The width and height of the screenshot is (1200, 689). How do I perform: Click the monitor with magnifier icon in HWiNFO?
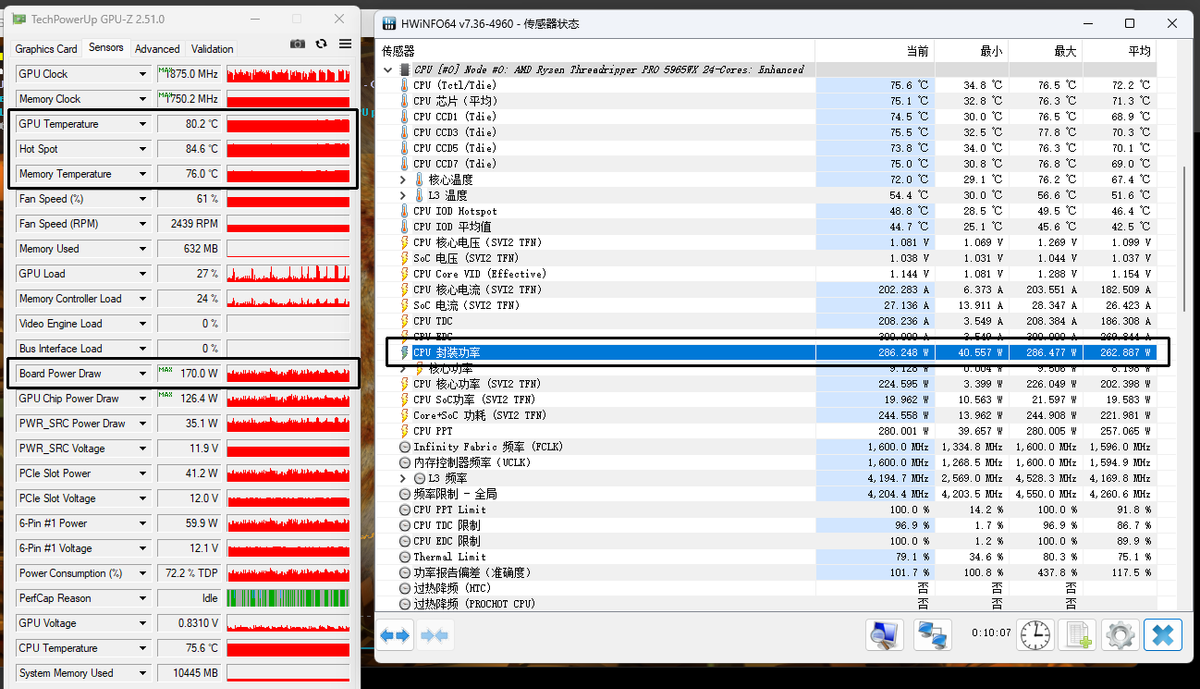885,634
